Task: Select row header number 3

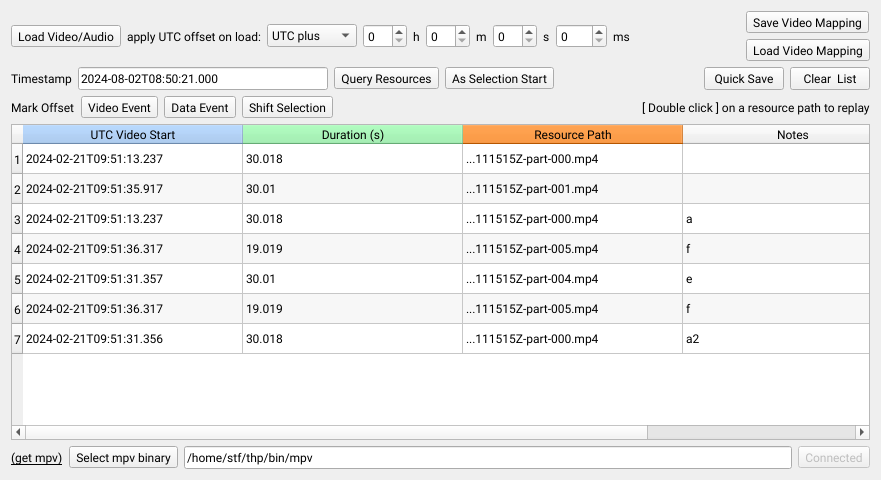Action: [17, 219]
